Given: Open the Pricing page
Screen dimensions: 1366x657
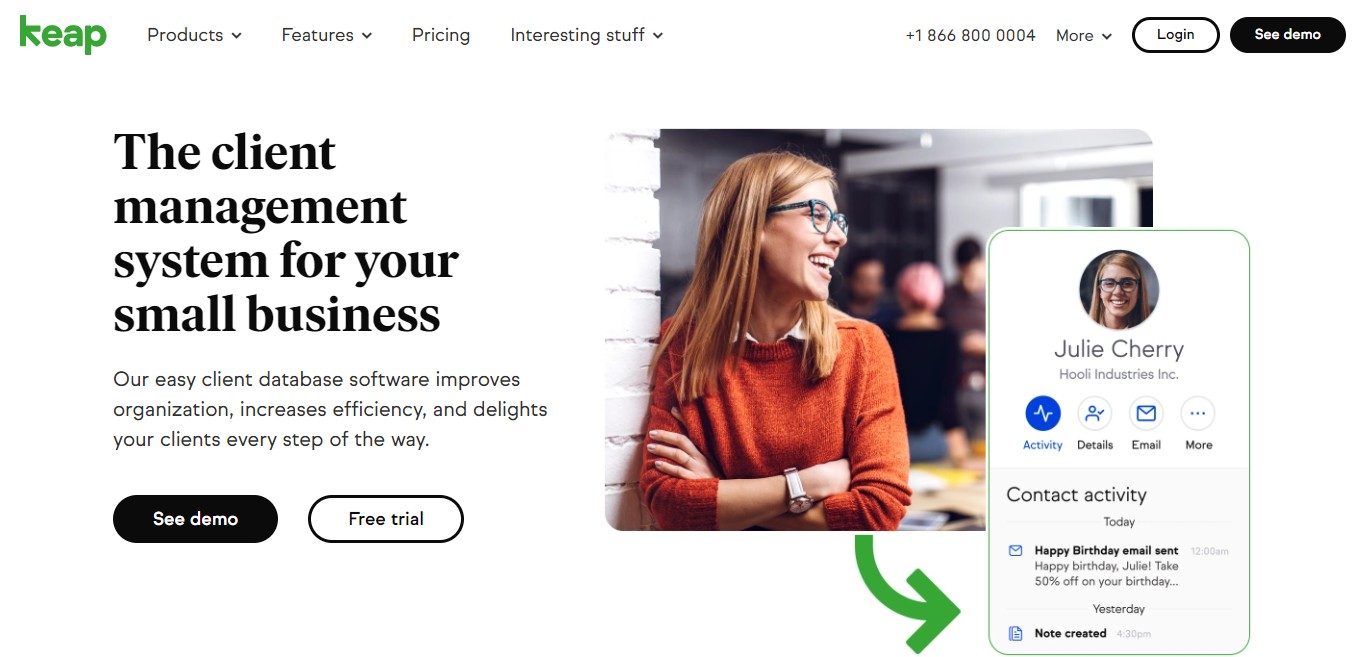Looking at the screenshot, I should point(441,35).
